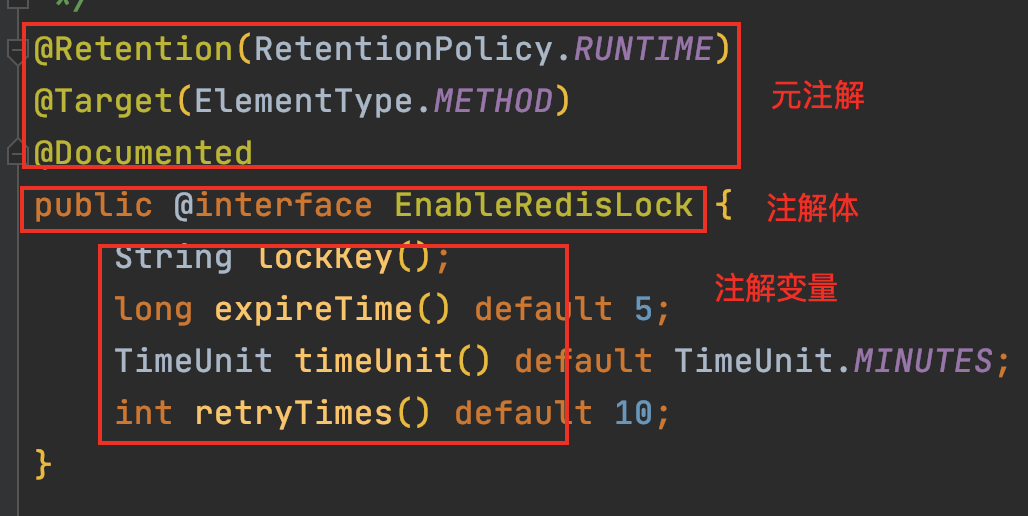Screen dimensions: 1028x516
Task: Click the @Retention annotation
Action: pos(133,49)
